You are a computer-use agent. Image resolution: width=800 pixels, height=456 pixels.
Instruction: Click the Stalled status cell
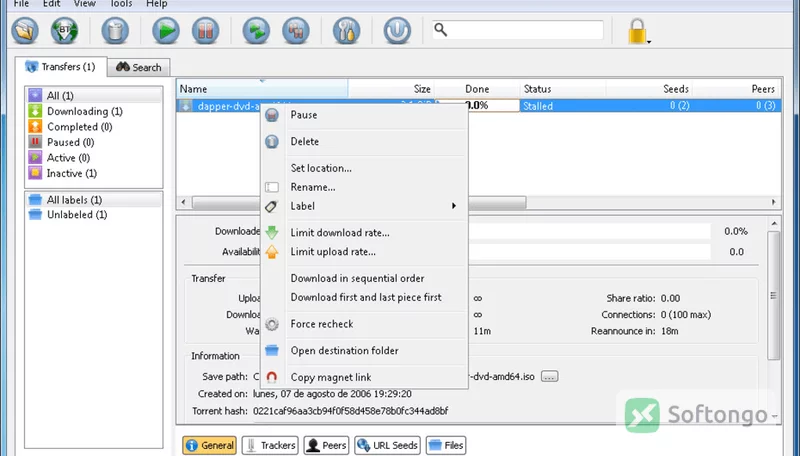coord(538,106)
